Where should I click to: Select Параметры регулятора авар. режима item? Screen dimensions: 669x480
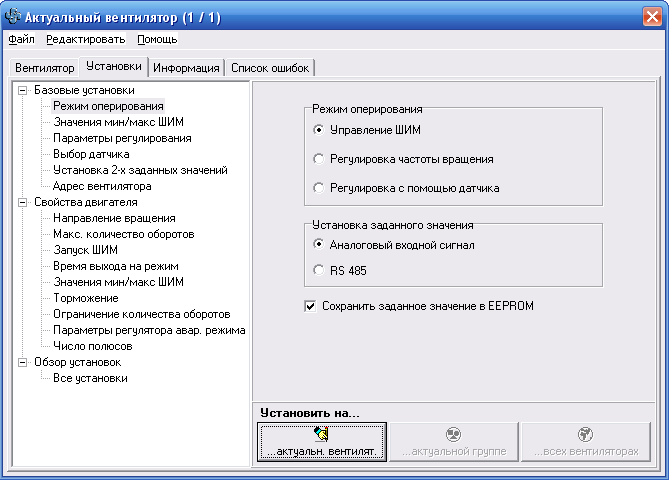click(149, 330)
